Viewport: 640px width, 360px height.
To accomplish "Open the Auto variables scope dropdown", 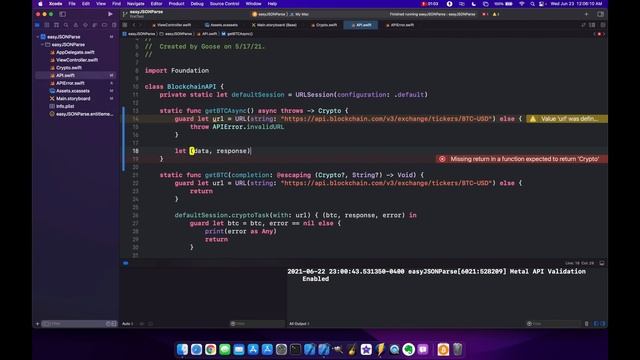I will (127, 324).
